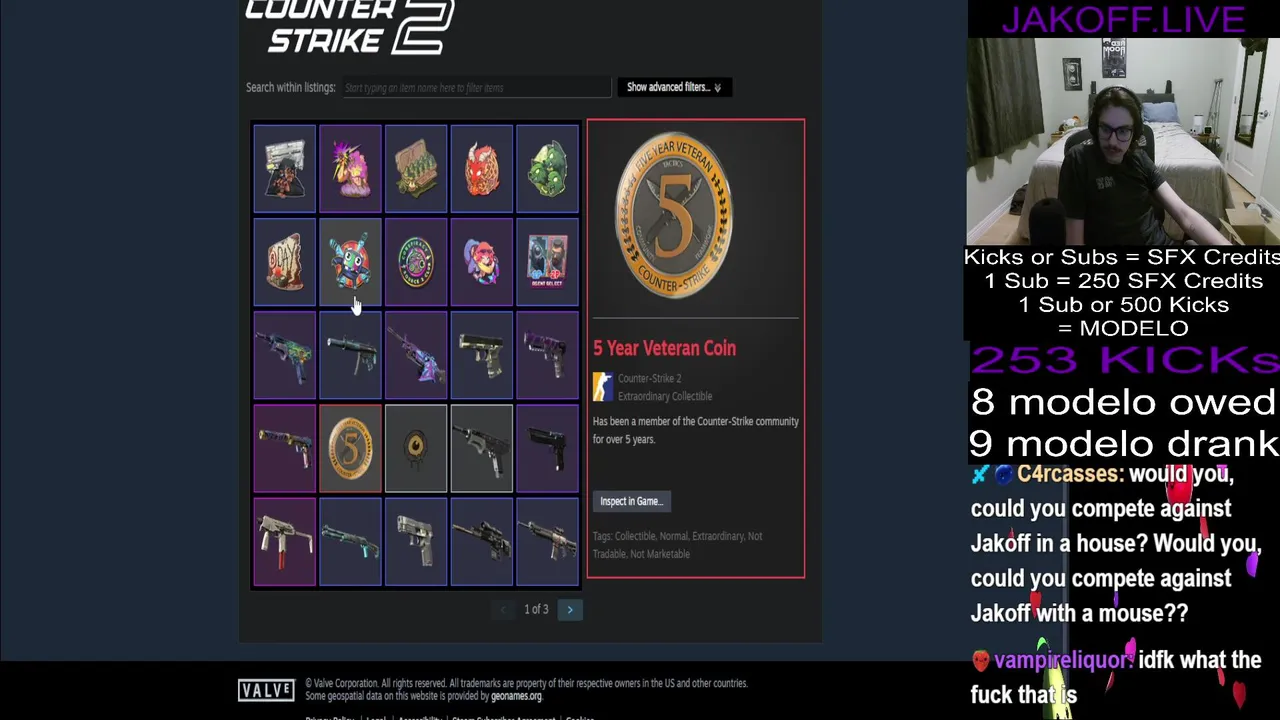
Task: Select the green three-headed monster sticker
Action: [547, 169]
